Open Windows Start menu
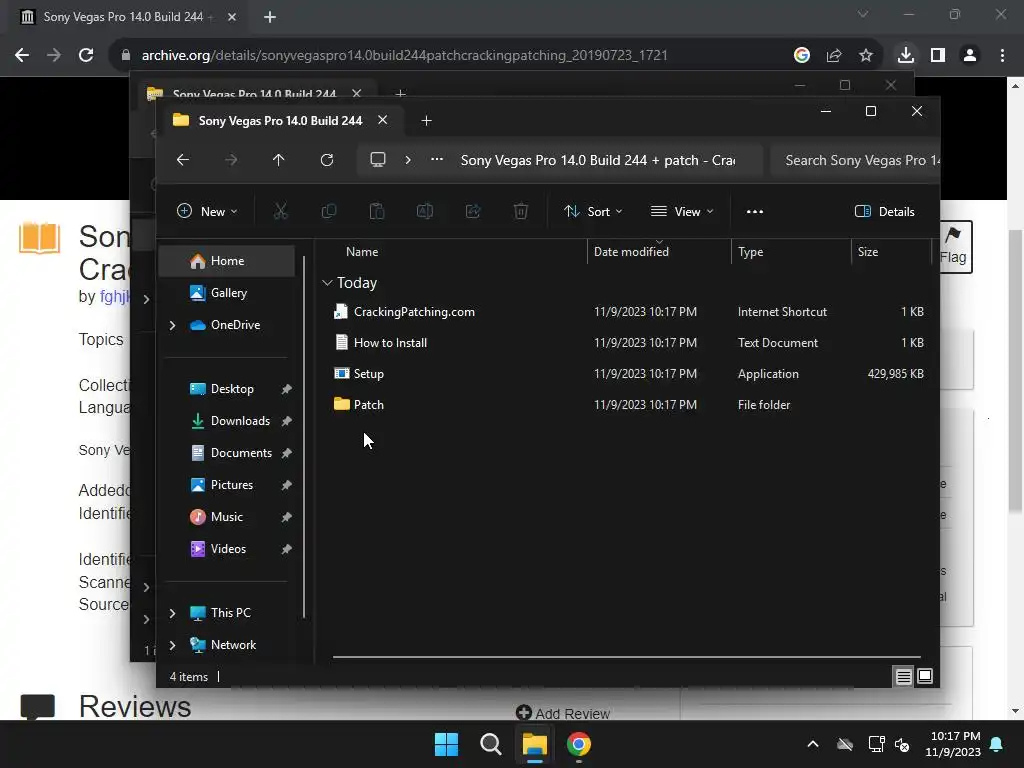The image size is (1024, 768). tap(447, 744)
